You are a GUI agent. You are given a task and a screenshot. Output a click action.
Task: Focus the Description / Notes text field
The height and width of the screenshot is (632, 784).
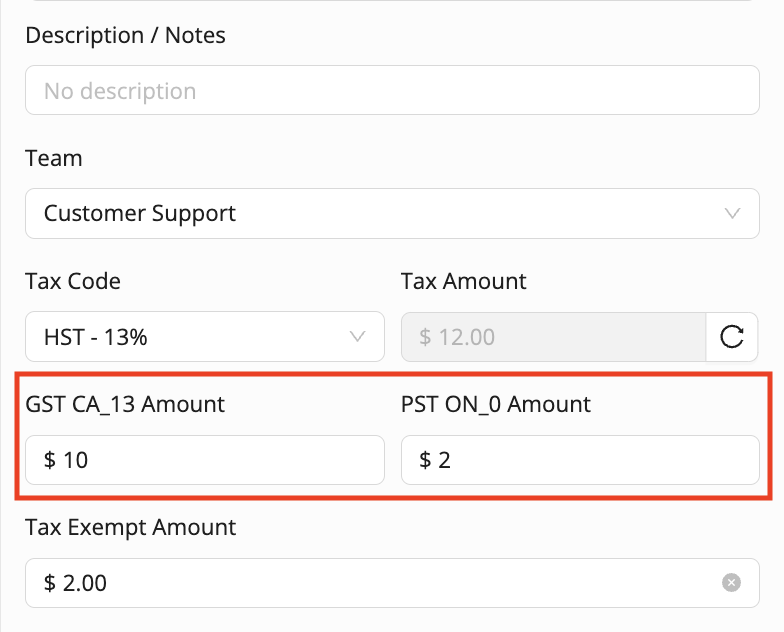click(392, 91)
